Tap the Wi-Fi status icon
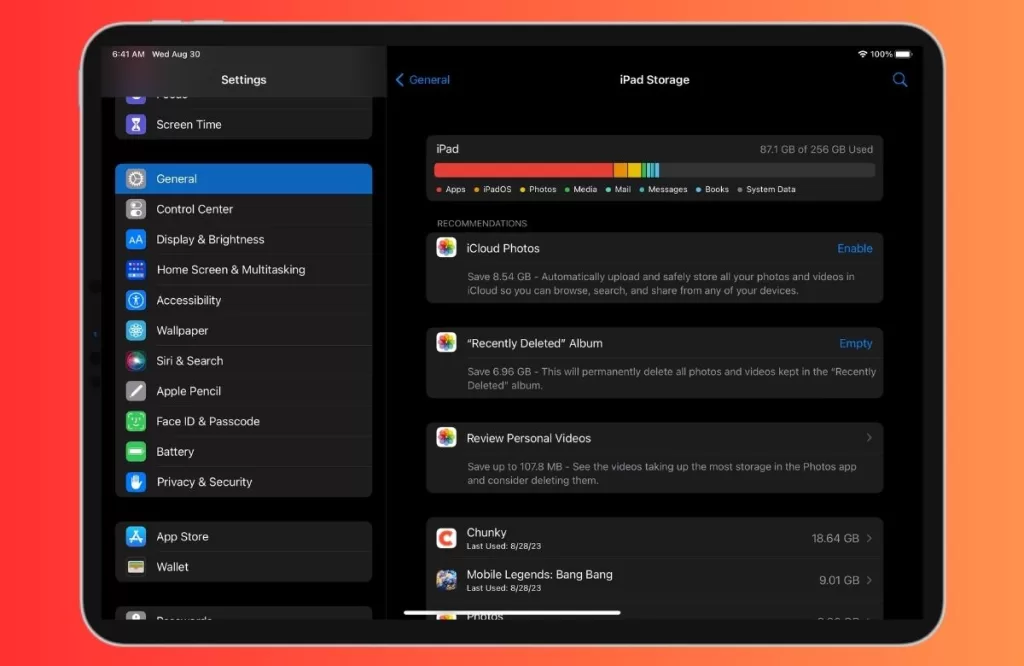 point(862,54)
